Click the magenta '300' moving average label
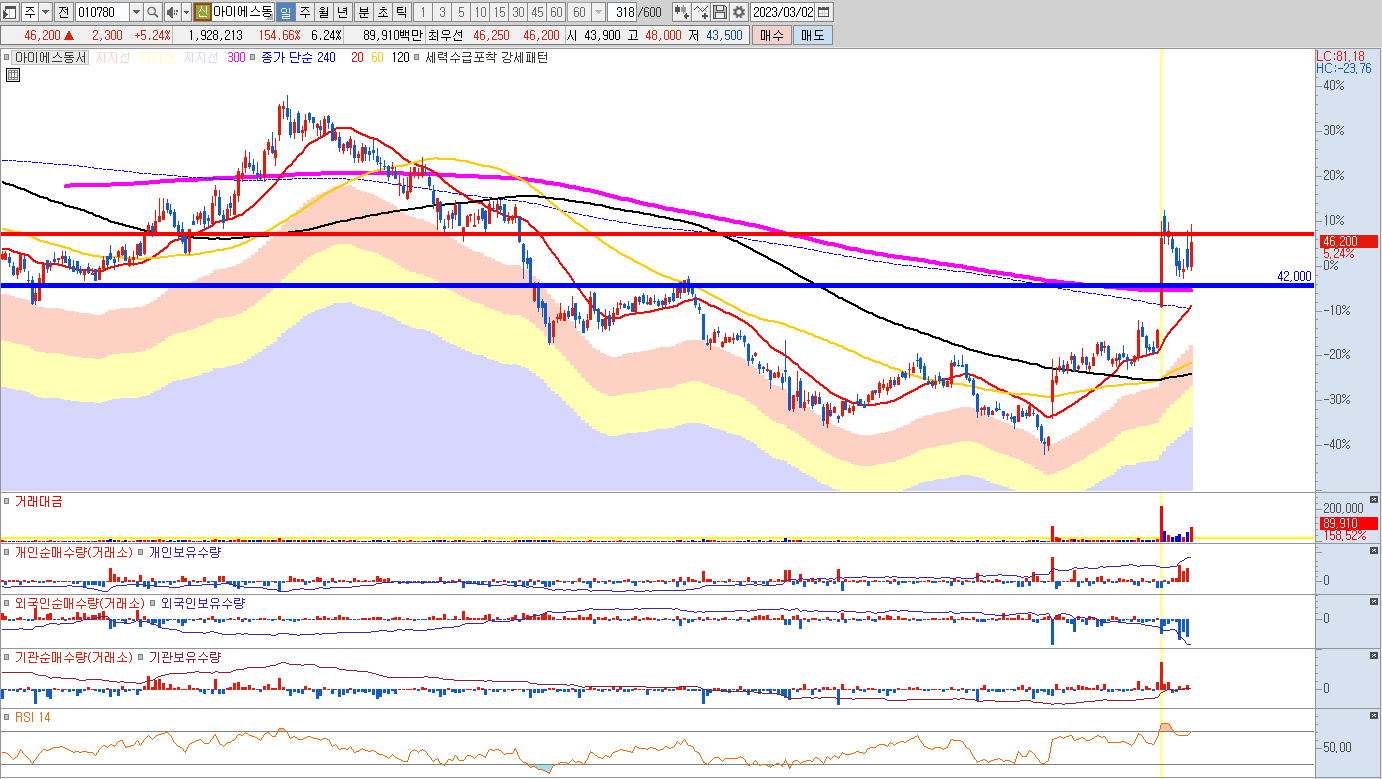The width and height of the screenshot is (1382, 779). point(236,58)
